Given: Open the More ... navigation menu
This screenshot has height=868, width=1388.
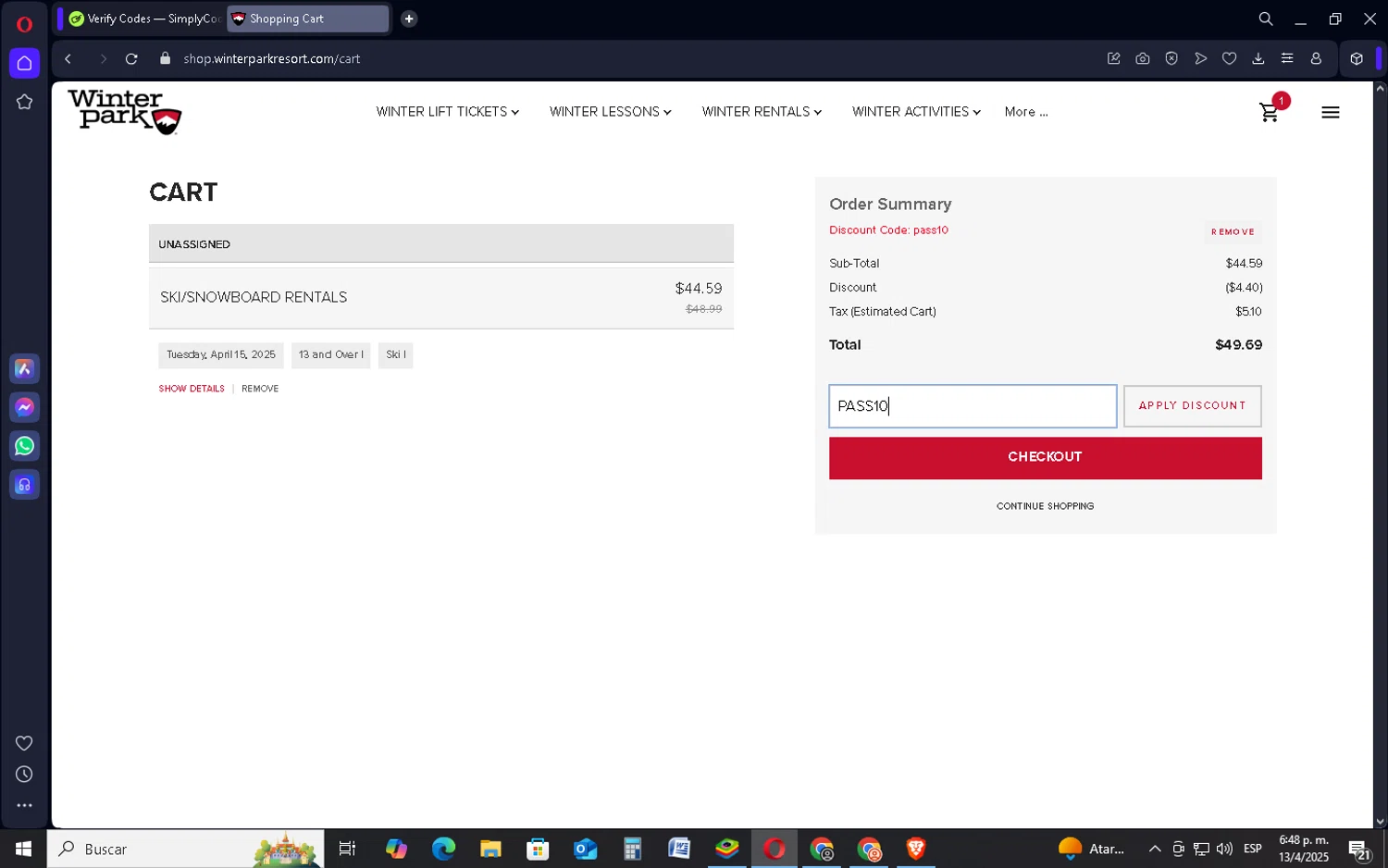Looking at the screenshot, I should tap(1026, 112).
